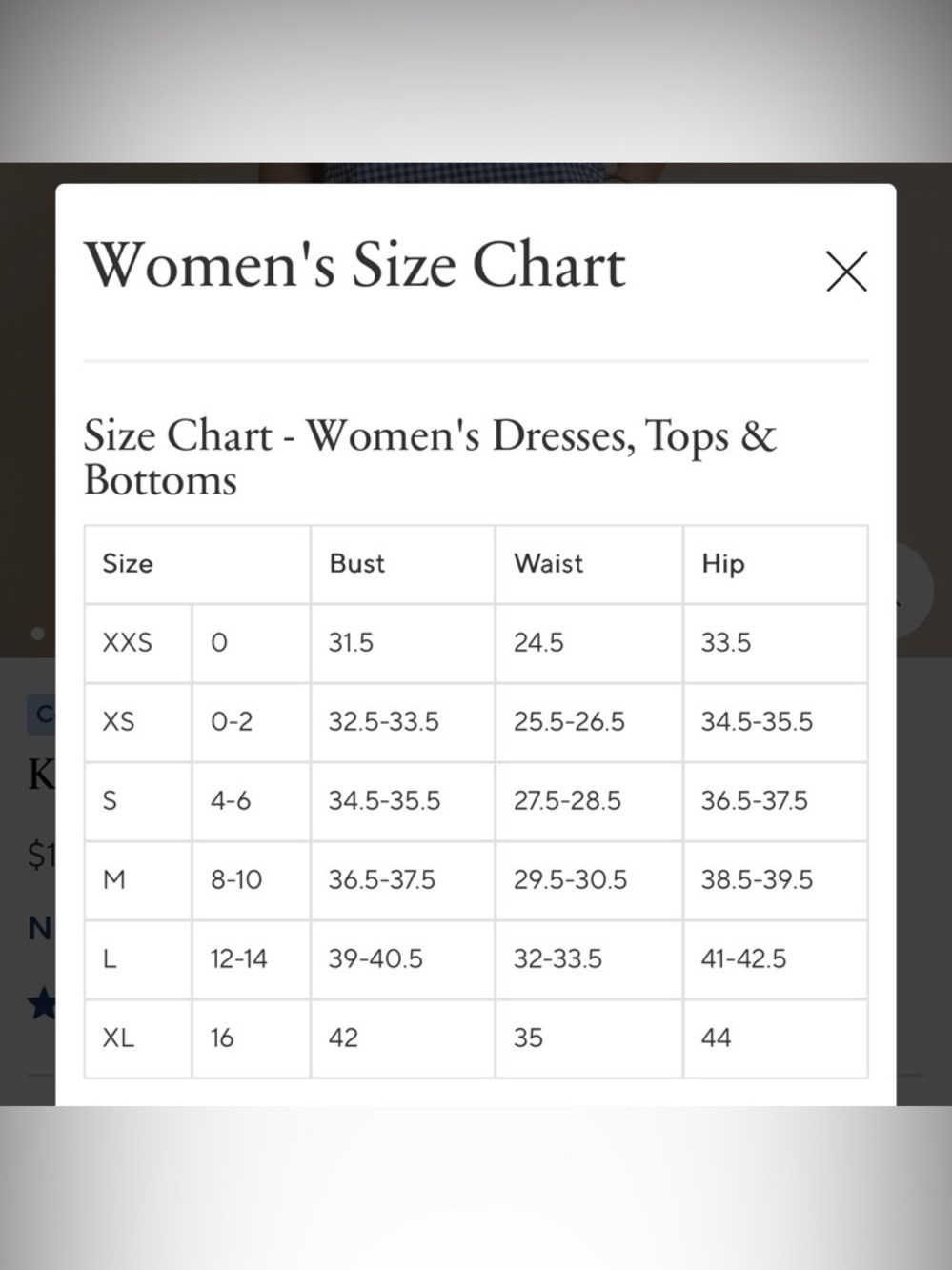Click the blue star rating icon

[41, 1002]
